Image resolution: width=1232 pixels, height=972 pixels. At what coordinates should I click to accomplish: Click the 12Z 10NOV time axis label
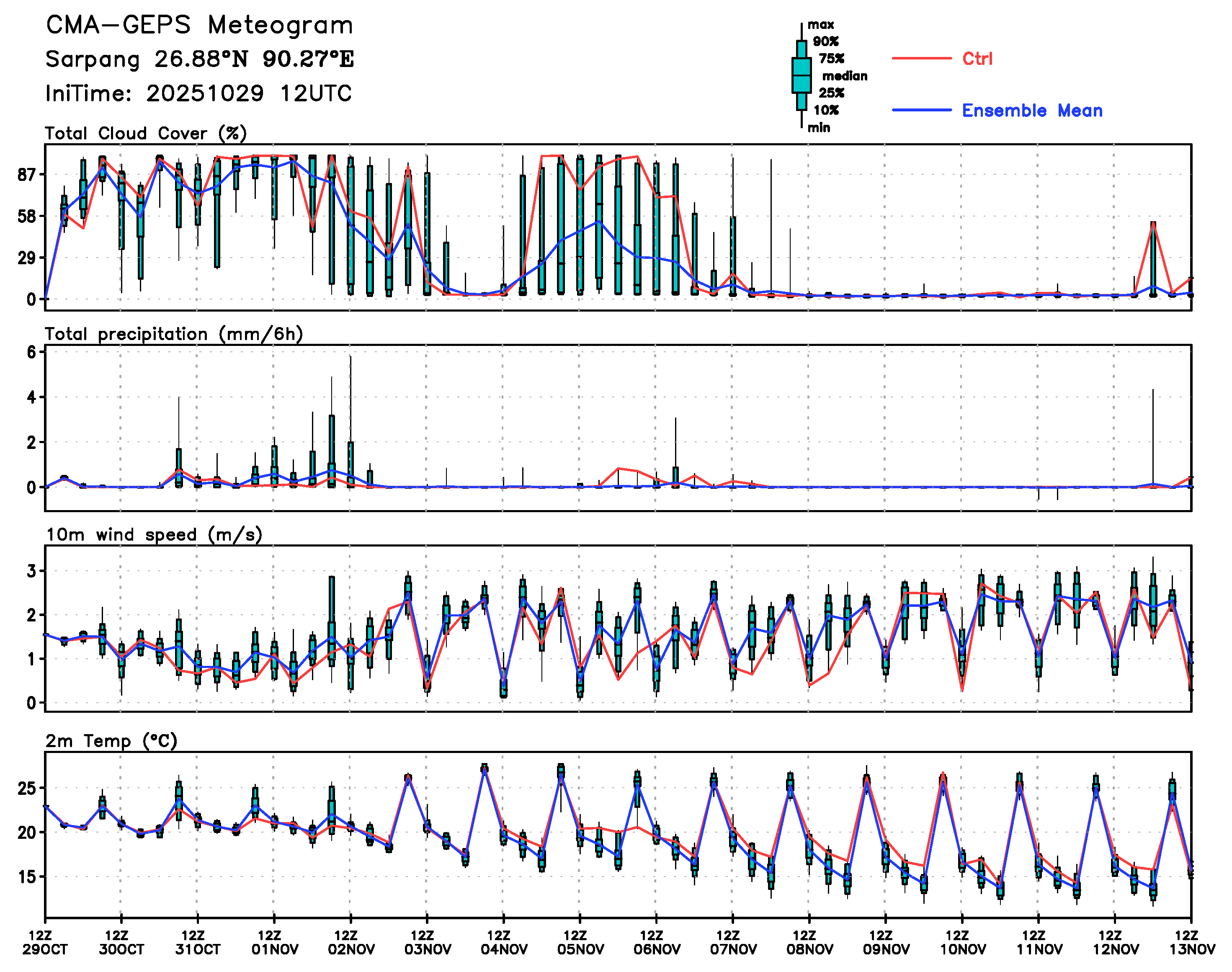(x=962, y=942)
